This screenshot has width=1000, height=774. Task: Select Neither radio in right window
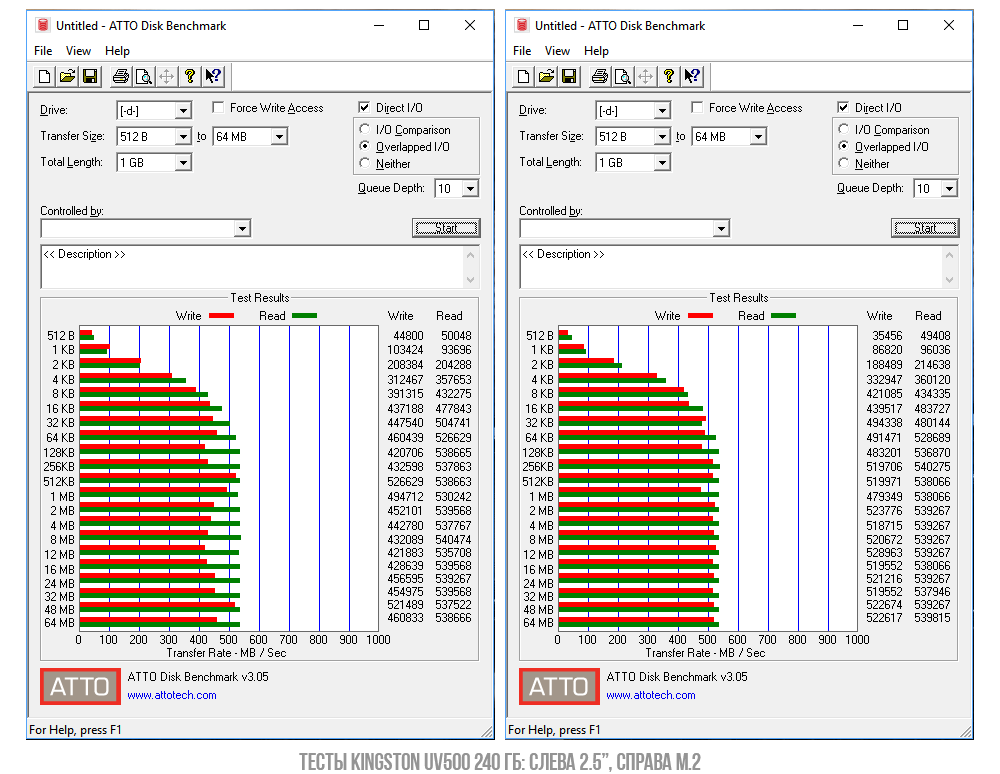coord(843,163)
